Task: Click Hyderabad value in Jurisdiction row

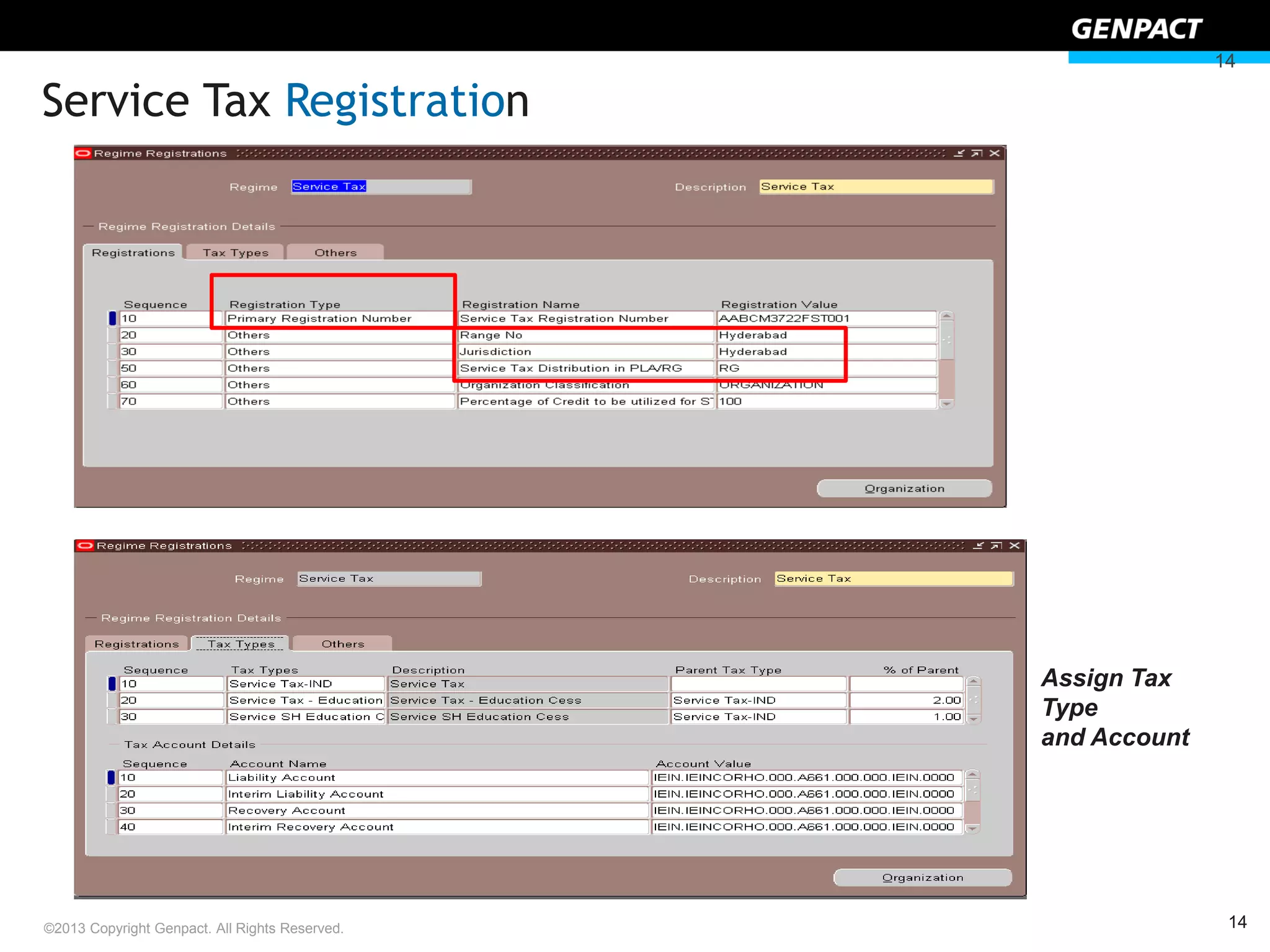Action: tap(827, 352)
